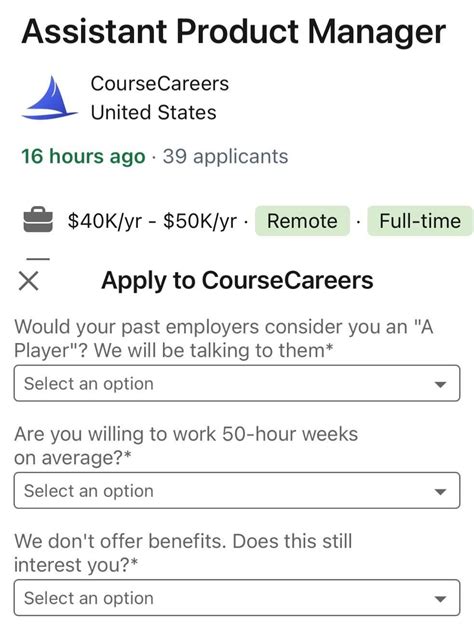Select the Remote tag
The width and height of the screenshot is (474, 634).
(302, 221)
